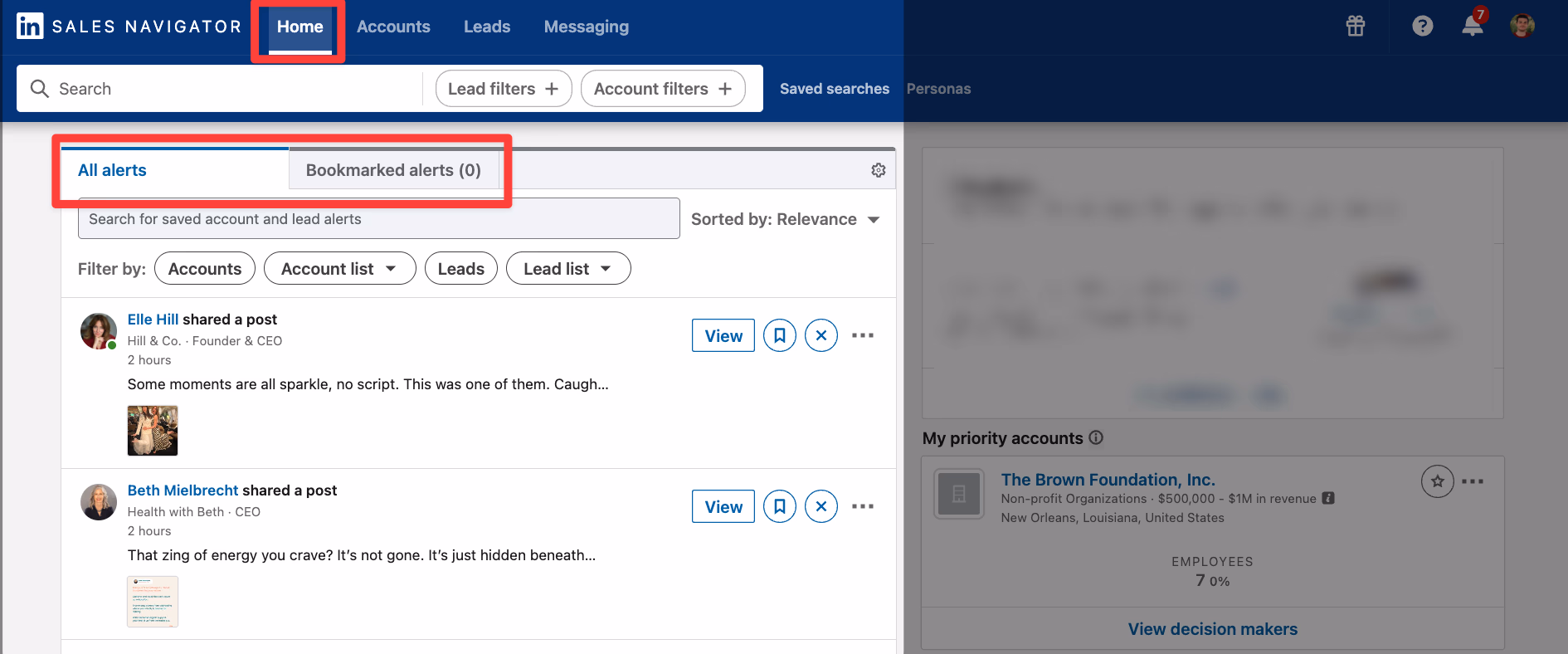Open Saved searches
Viewport: 1568px width, 654px height.
click(835, 88)
